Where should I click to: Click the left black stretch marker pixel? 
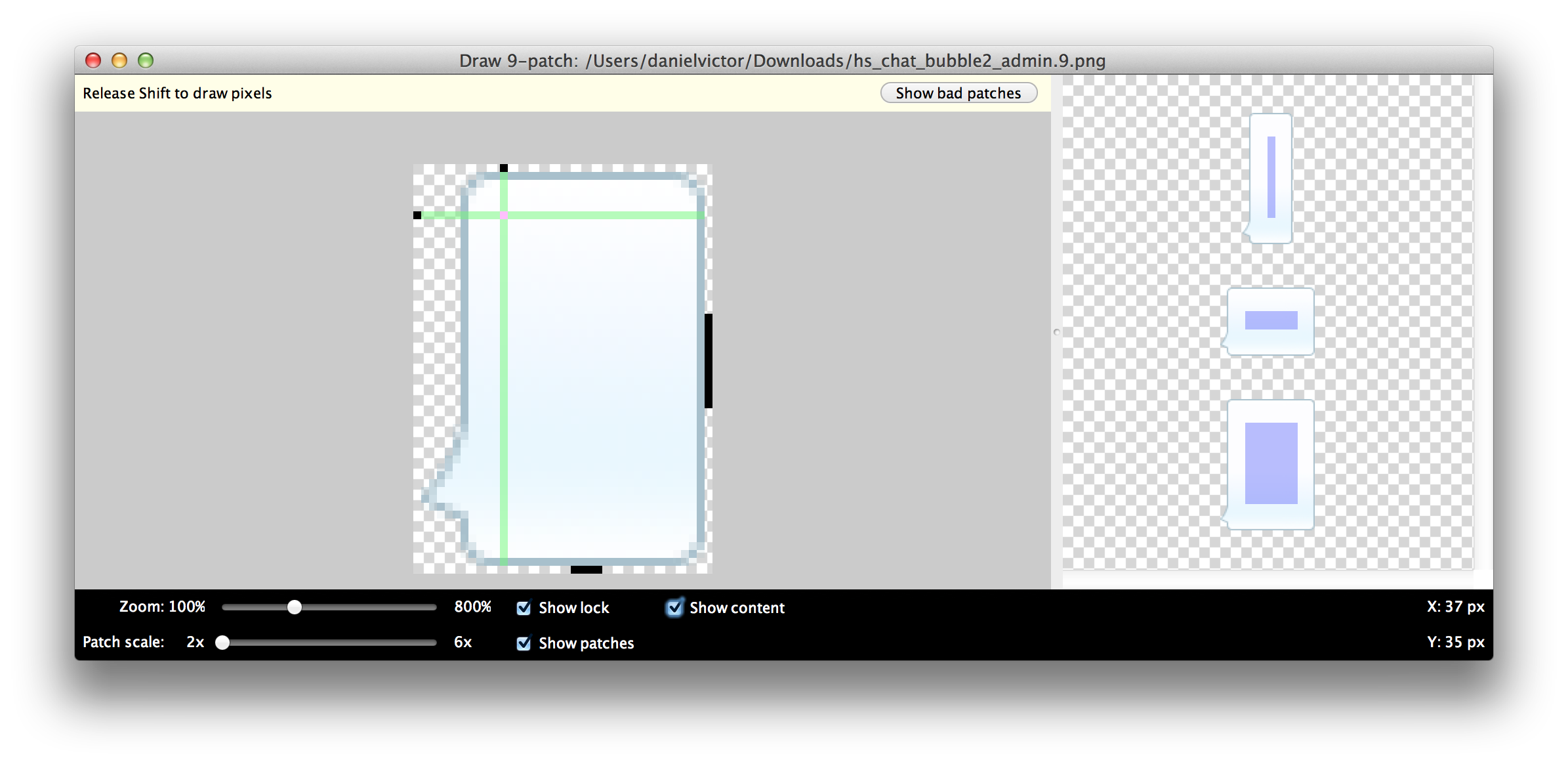point(418,214)
